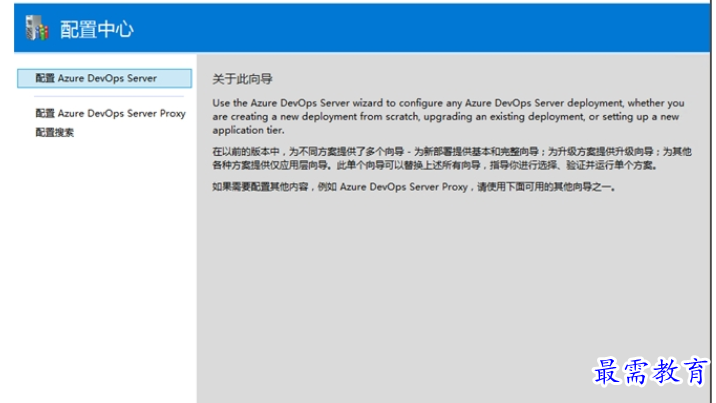Click the paragraph beginning 在以前的版本中

(x=452, y=158)
